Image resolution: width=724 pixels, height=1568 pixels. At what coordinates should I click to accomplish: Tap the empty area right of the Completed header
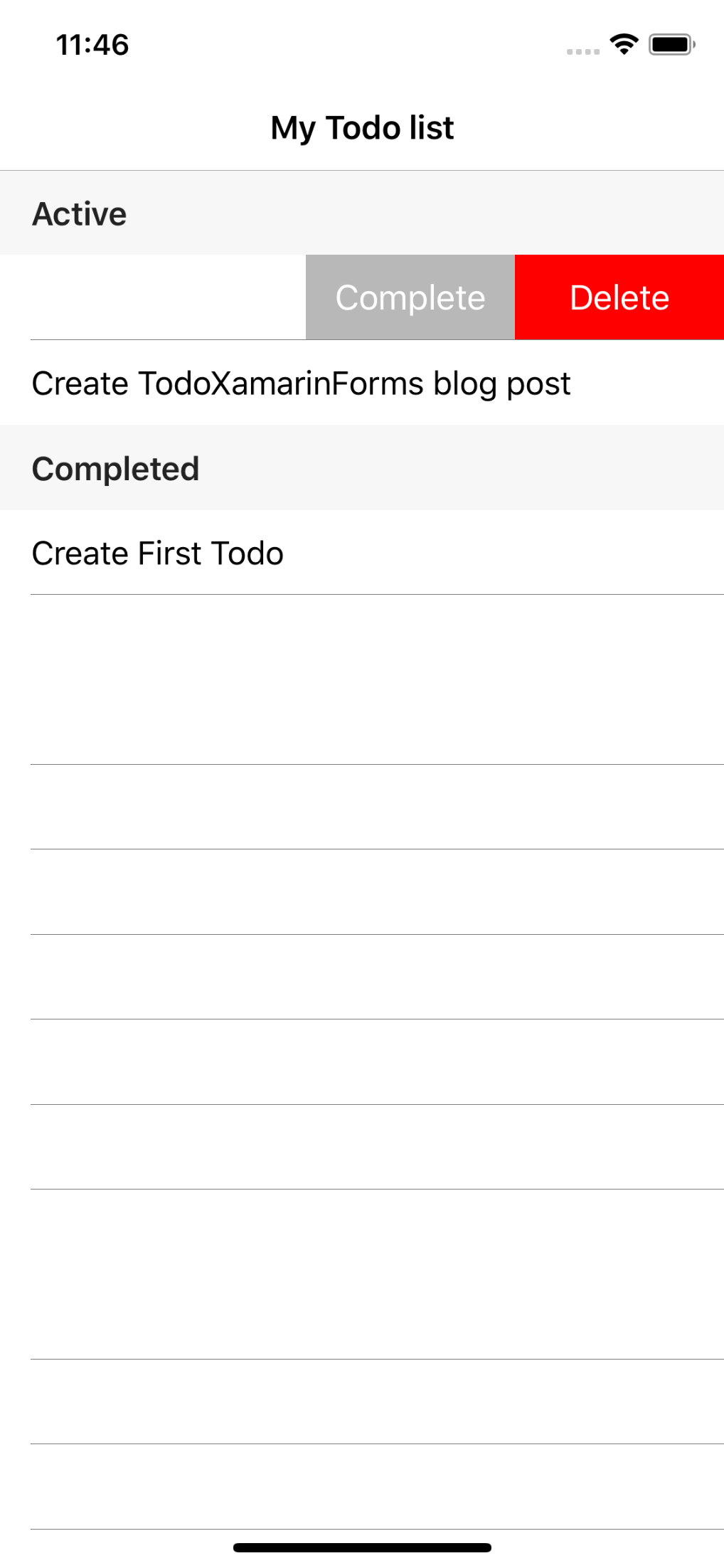pyautogui.click(x=462, y=467)
